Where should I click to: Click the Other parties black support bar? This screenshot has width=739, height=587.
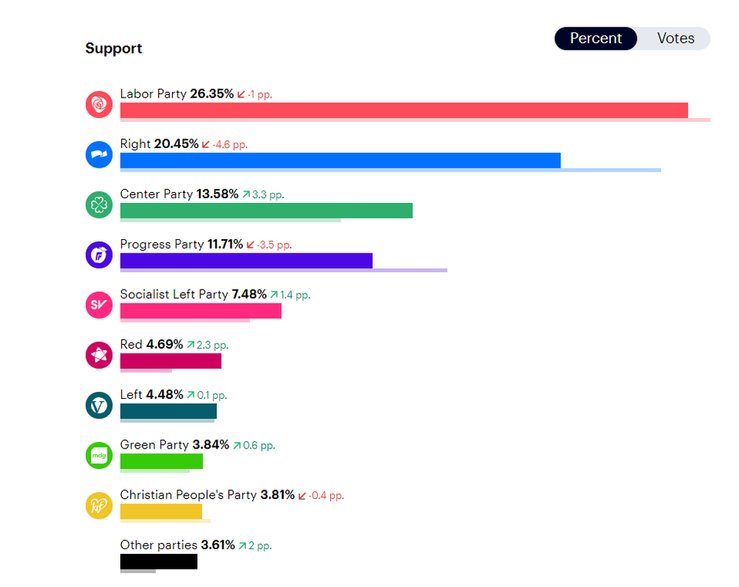(x=158, y=561)
